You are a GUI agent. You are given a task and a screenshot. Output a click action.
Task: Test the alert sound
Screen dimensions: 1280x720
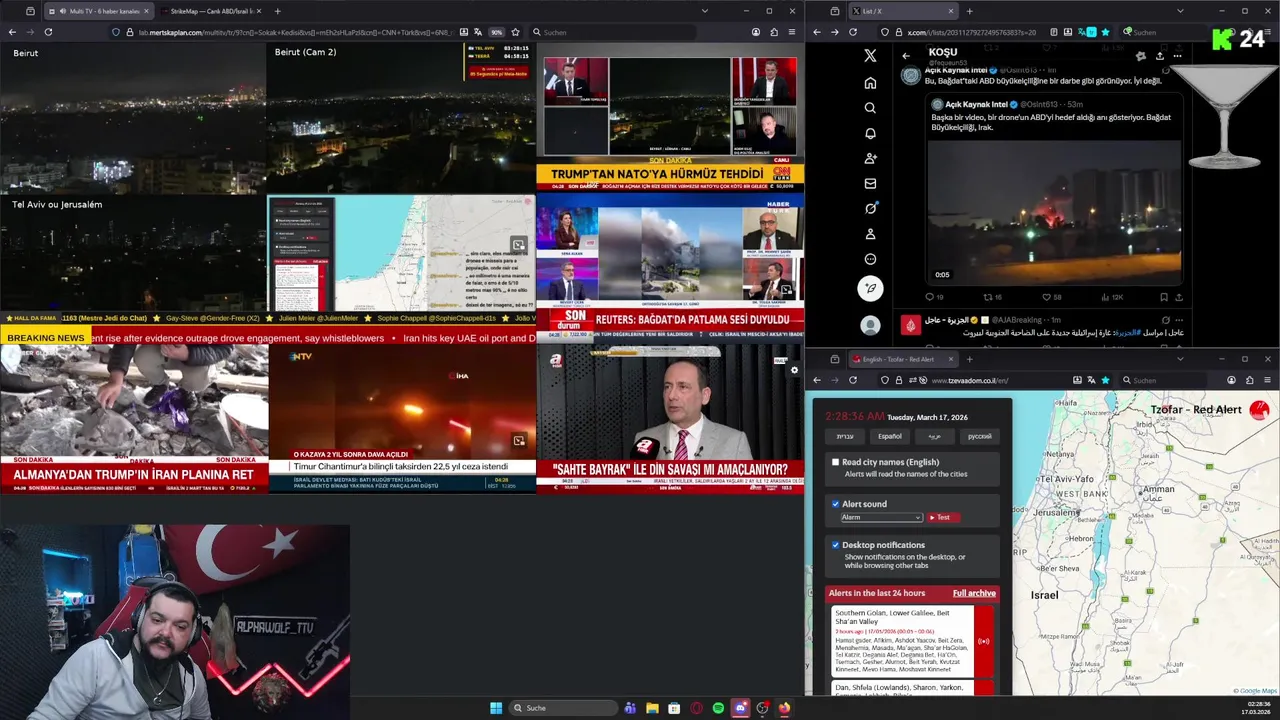click(943, 517)
